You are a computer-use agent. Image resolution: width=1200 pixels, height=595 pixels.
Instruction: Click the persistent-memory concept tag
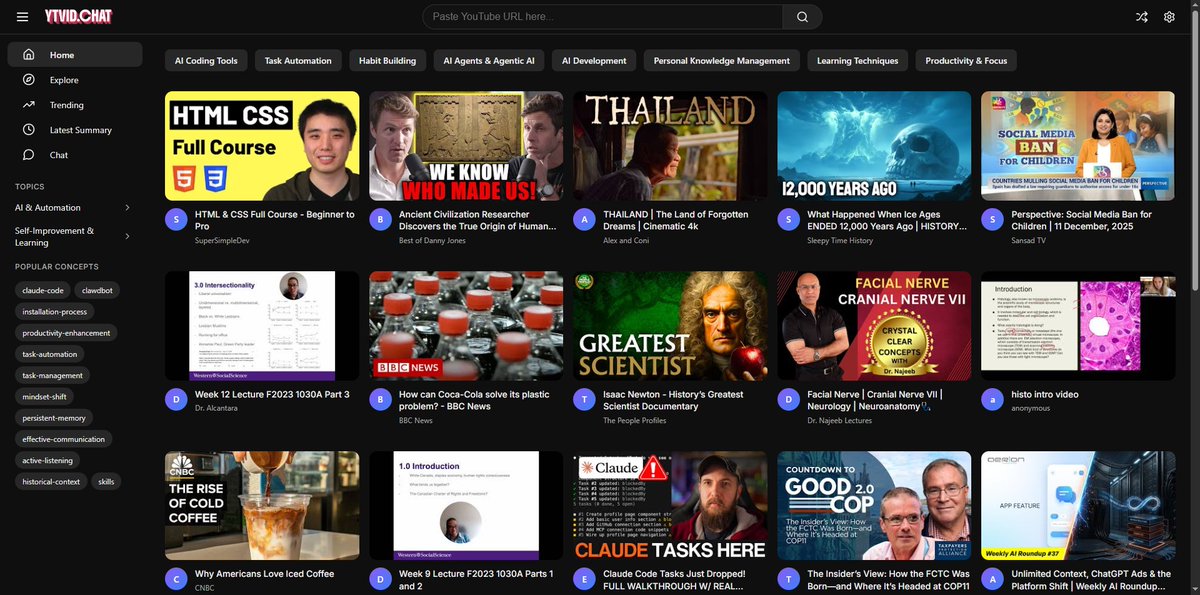click(x=54, y=418)
